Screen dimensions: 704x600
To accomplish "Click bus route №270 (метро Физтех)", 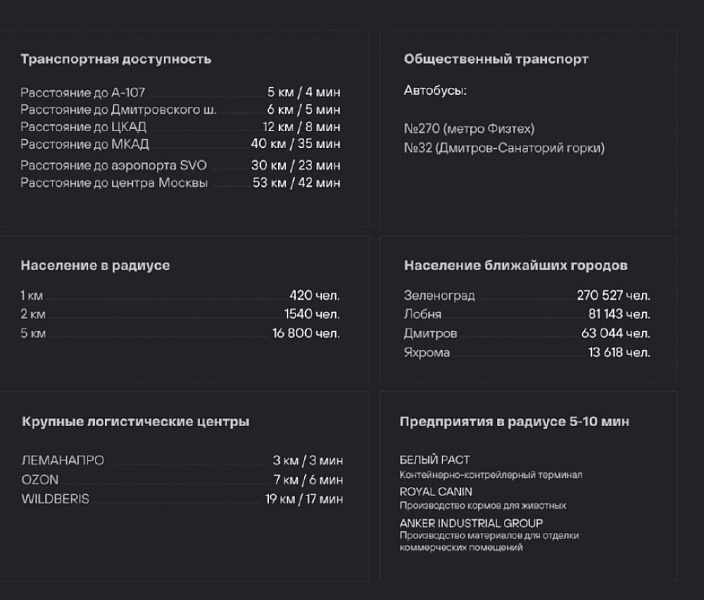I will [469, 129].
